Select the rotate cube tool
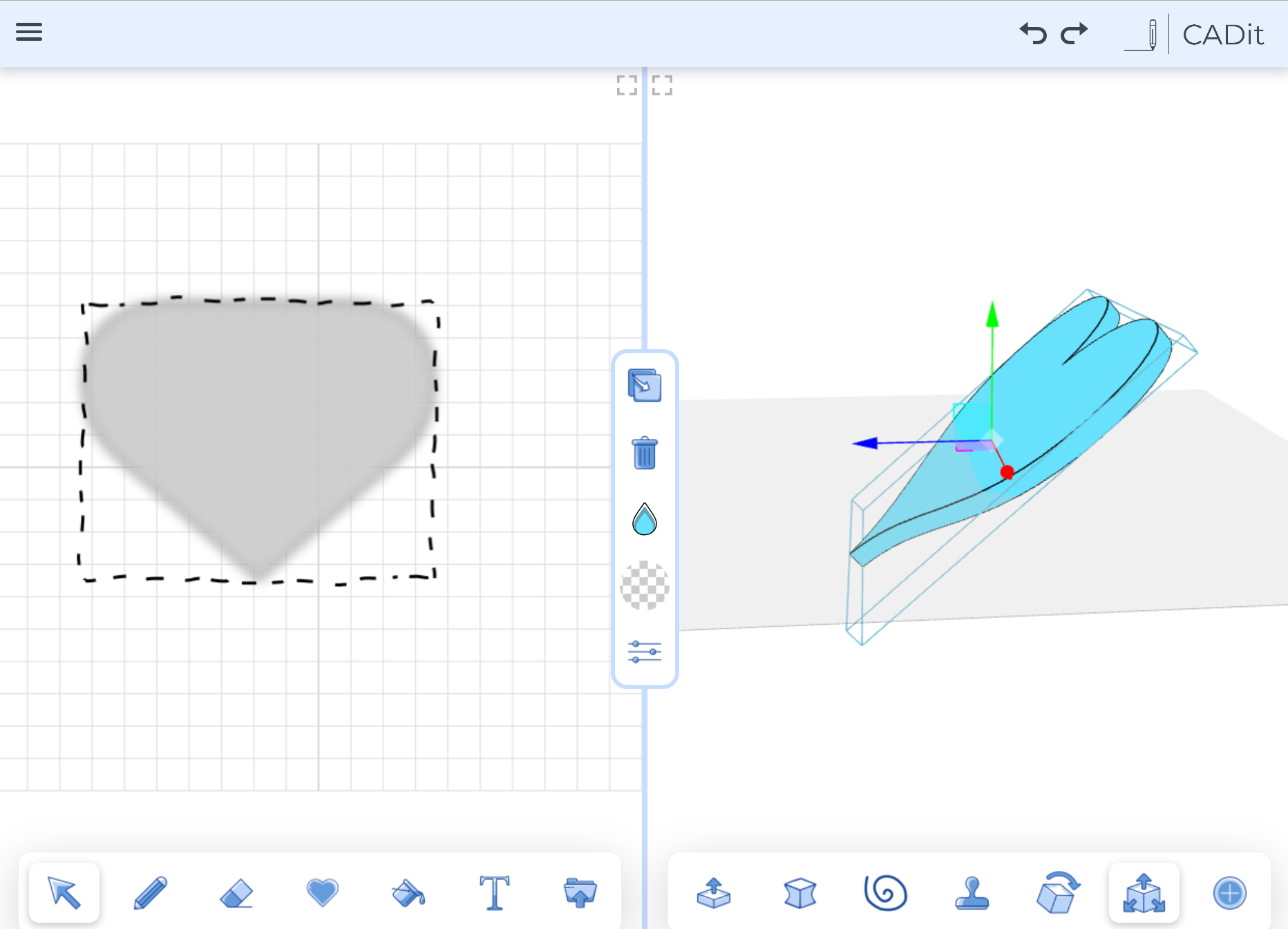The image size is (1288, 929). (x=1058, y=892)
